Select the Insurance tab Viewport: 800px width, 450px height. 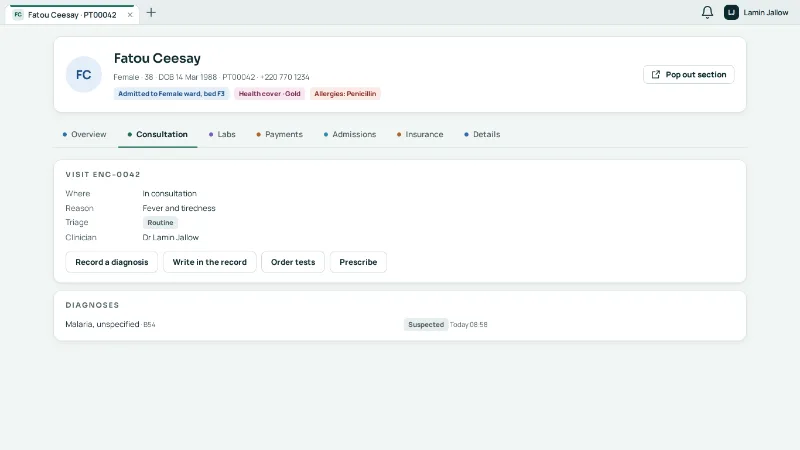(x=420, y=134)
